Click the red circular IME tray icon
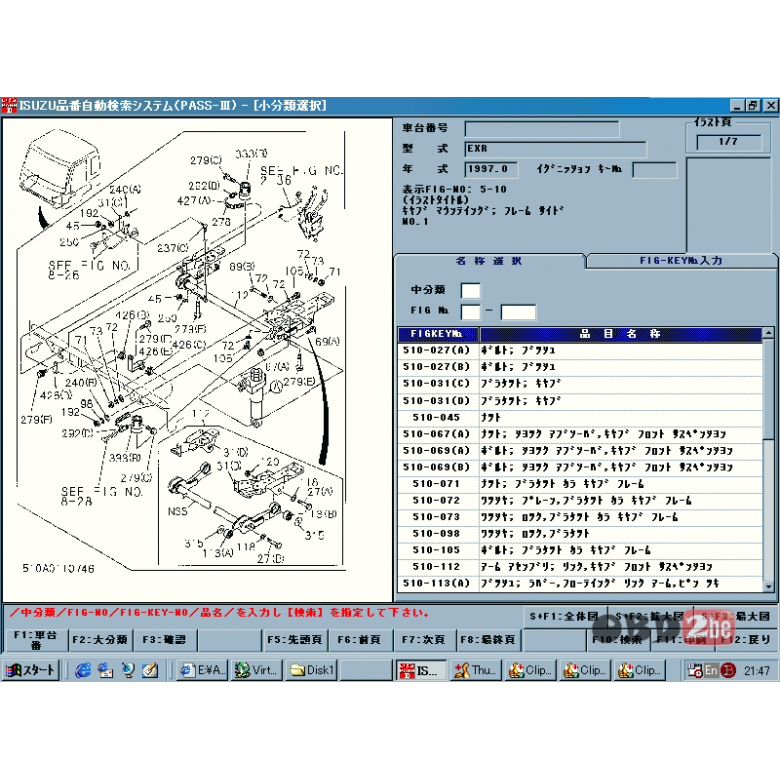The width and height of the screenshot is (780, 780). [x=728, y=671]
